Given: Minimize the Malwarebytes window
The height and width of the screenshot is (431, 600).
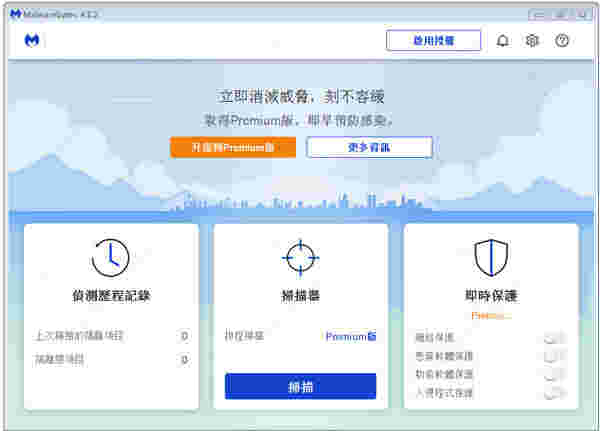Looking at the screenshot, I should click(x=538, y=15).
